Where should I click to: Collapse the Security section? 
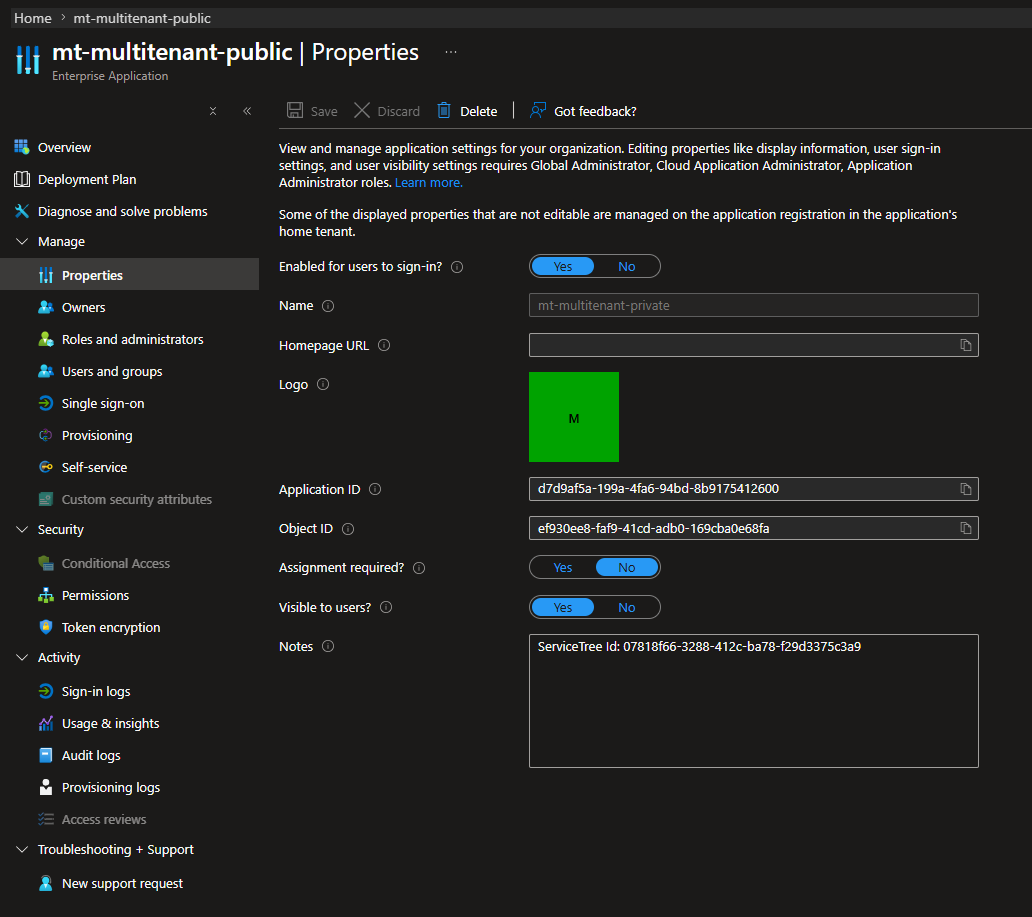[22, 529]
